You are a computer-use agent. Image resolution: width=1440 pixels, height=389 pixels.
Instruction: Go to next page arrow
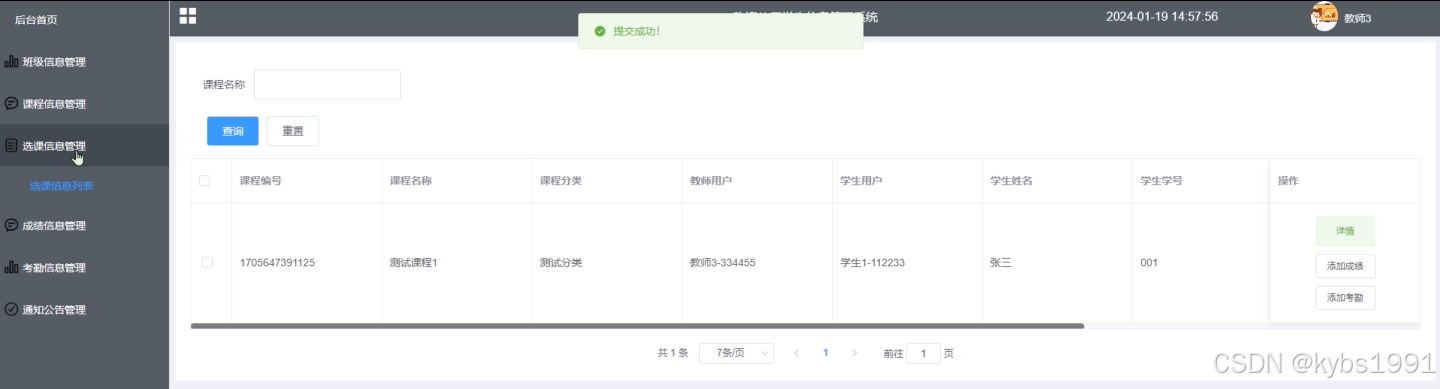(854, 353)
